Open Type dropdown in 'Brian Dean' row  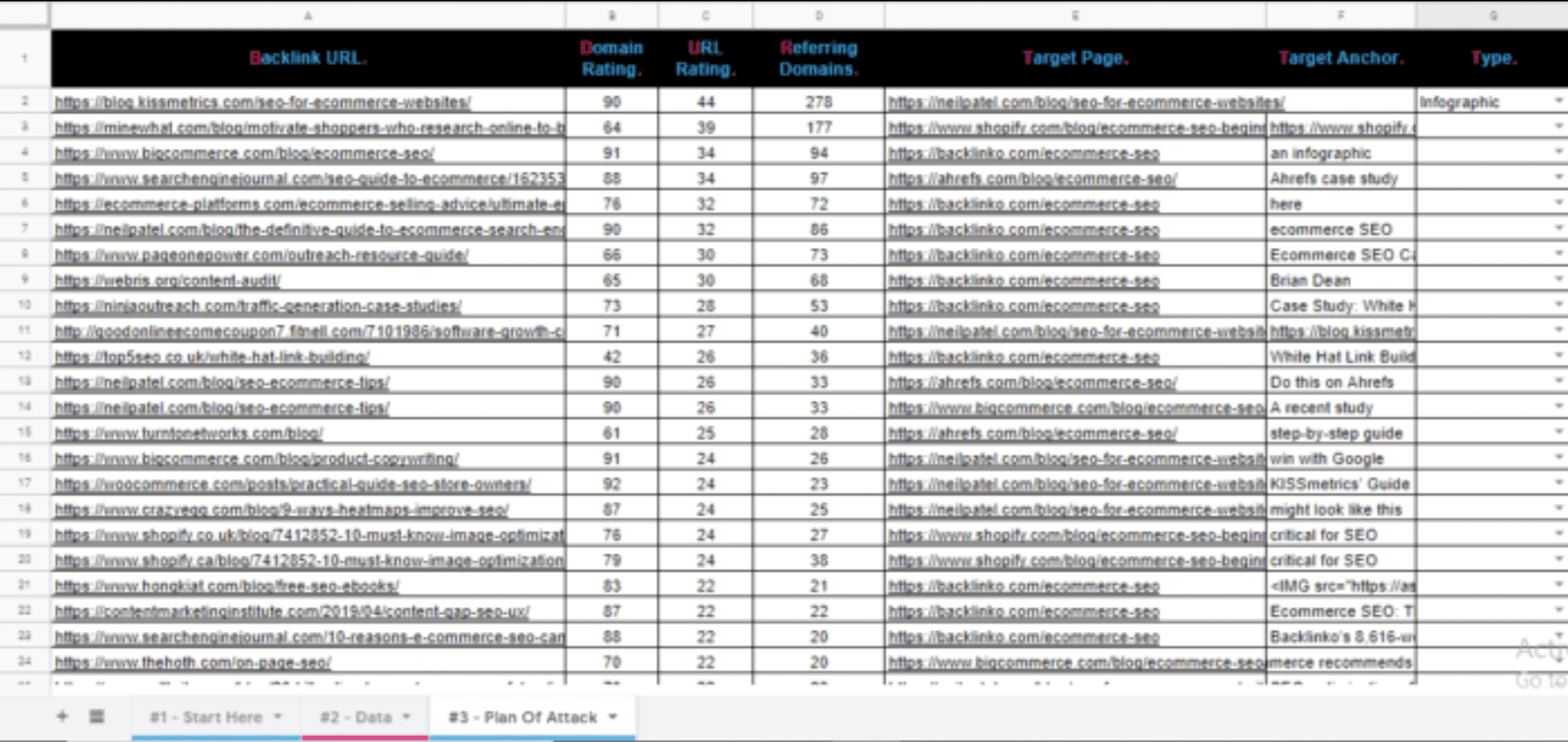tap(1558, 280)
